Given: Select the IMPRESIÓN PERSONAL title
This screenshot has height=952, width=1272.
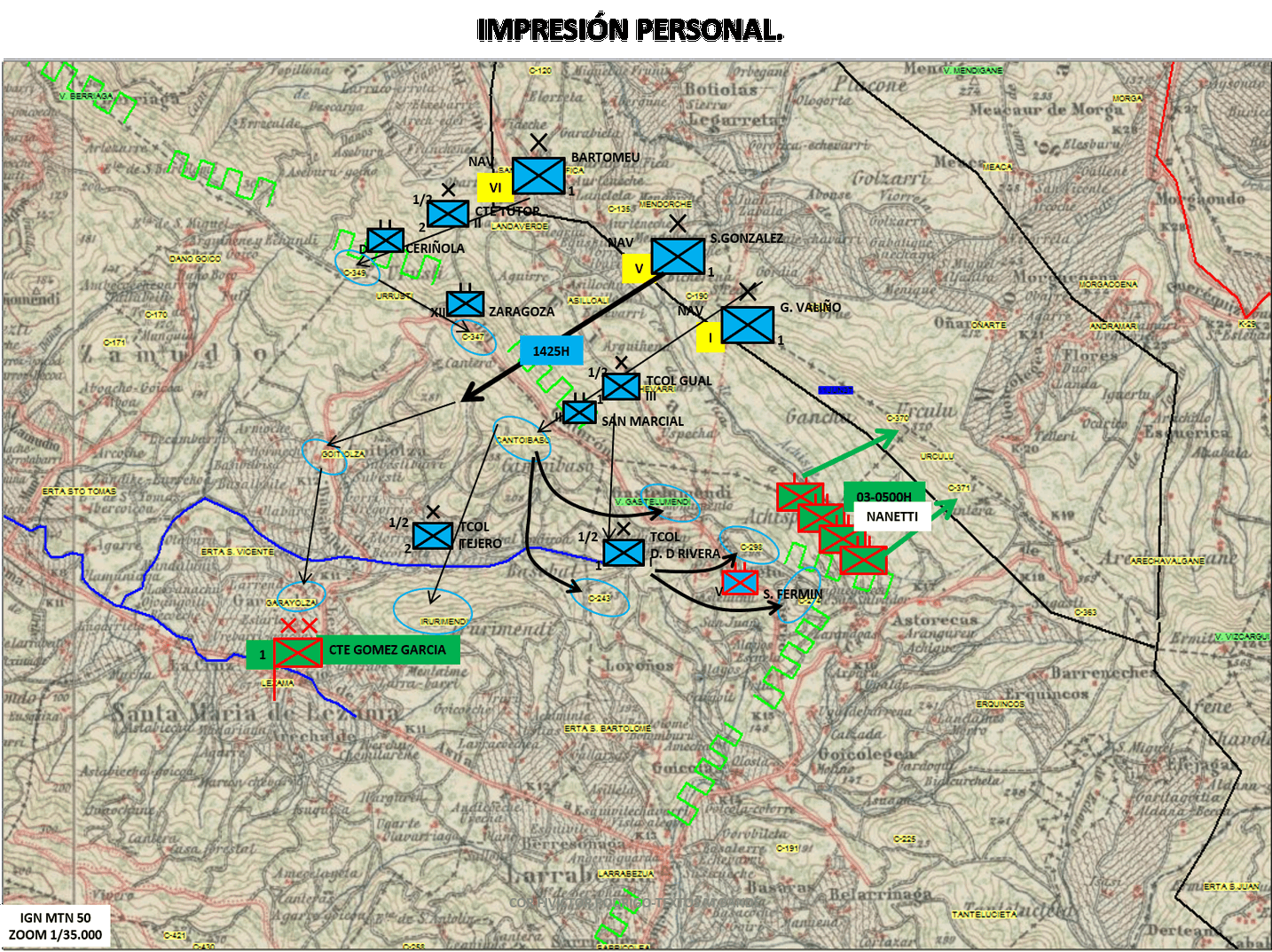Looking at the screenshot, I should [630, 30].
